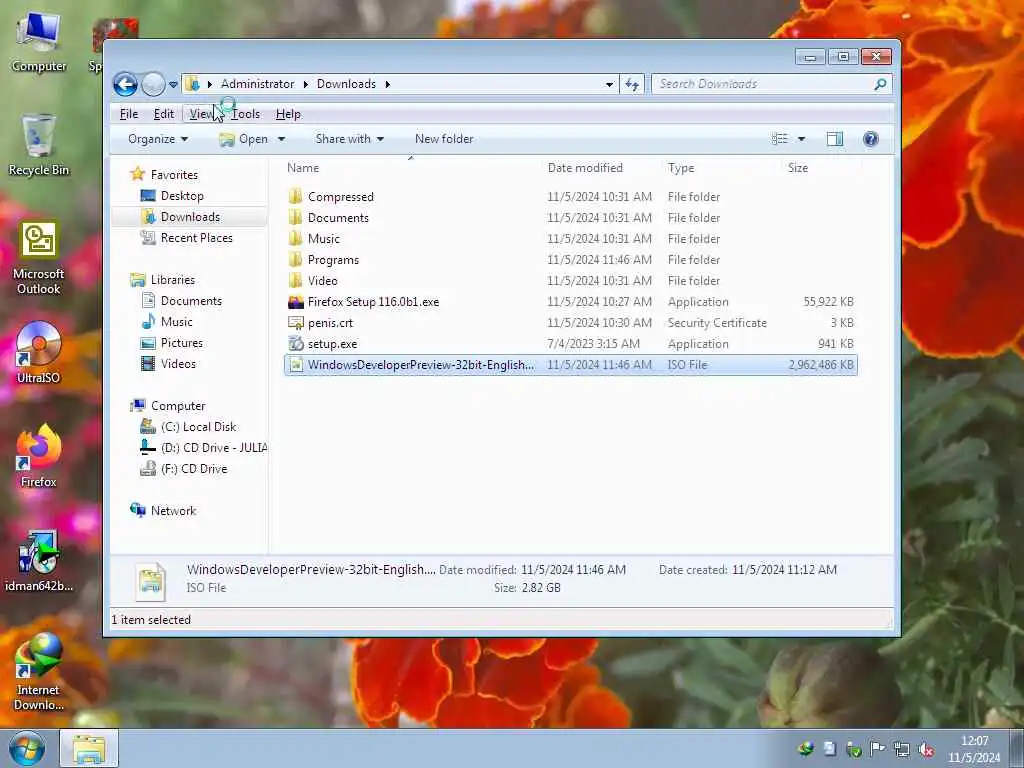This screenshot has width=1024, height=768.
Task: Click the New folder button
Action: click(444, 139)
